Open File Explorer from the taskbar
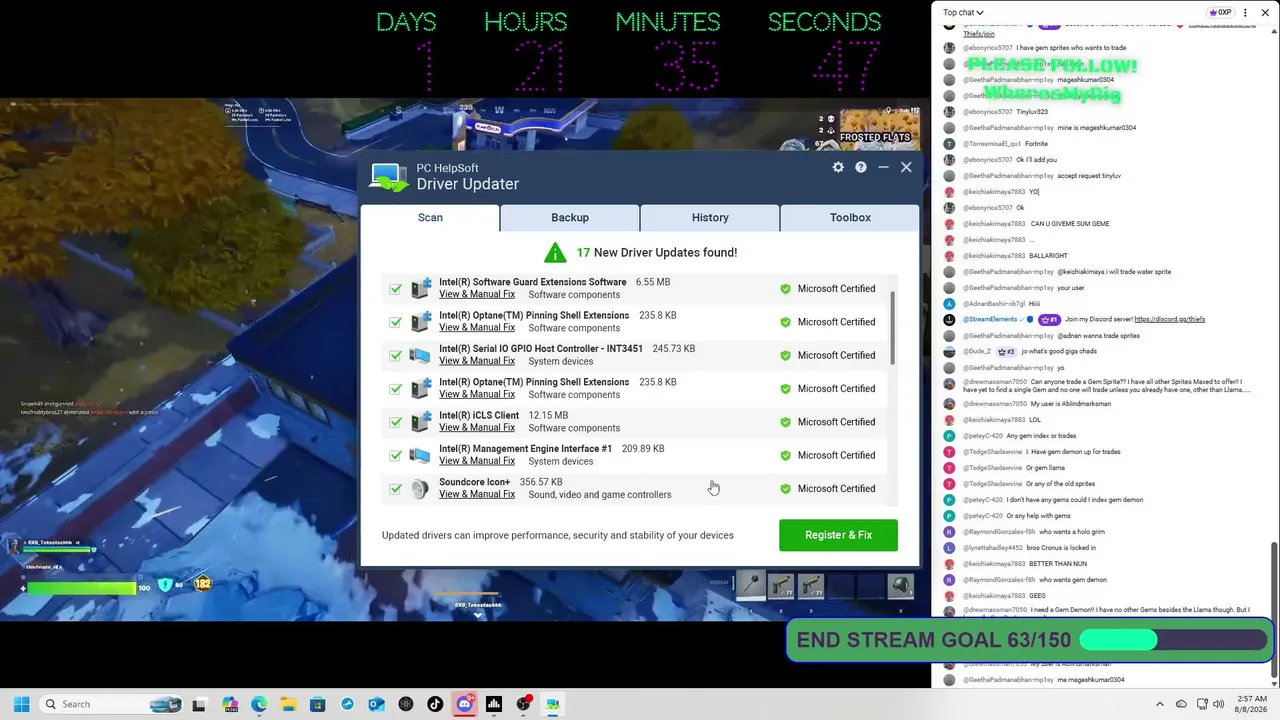Image resolution: width=1280 pixels, height=720 pixels. [x=288, y=704]
